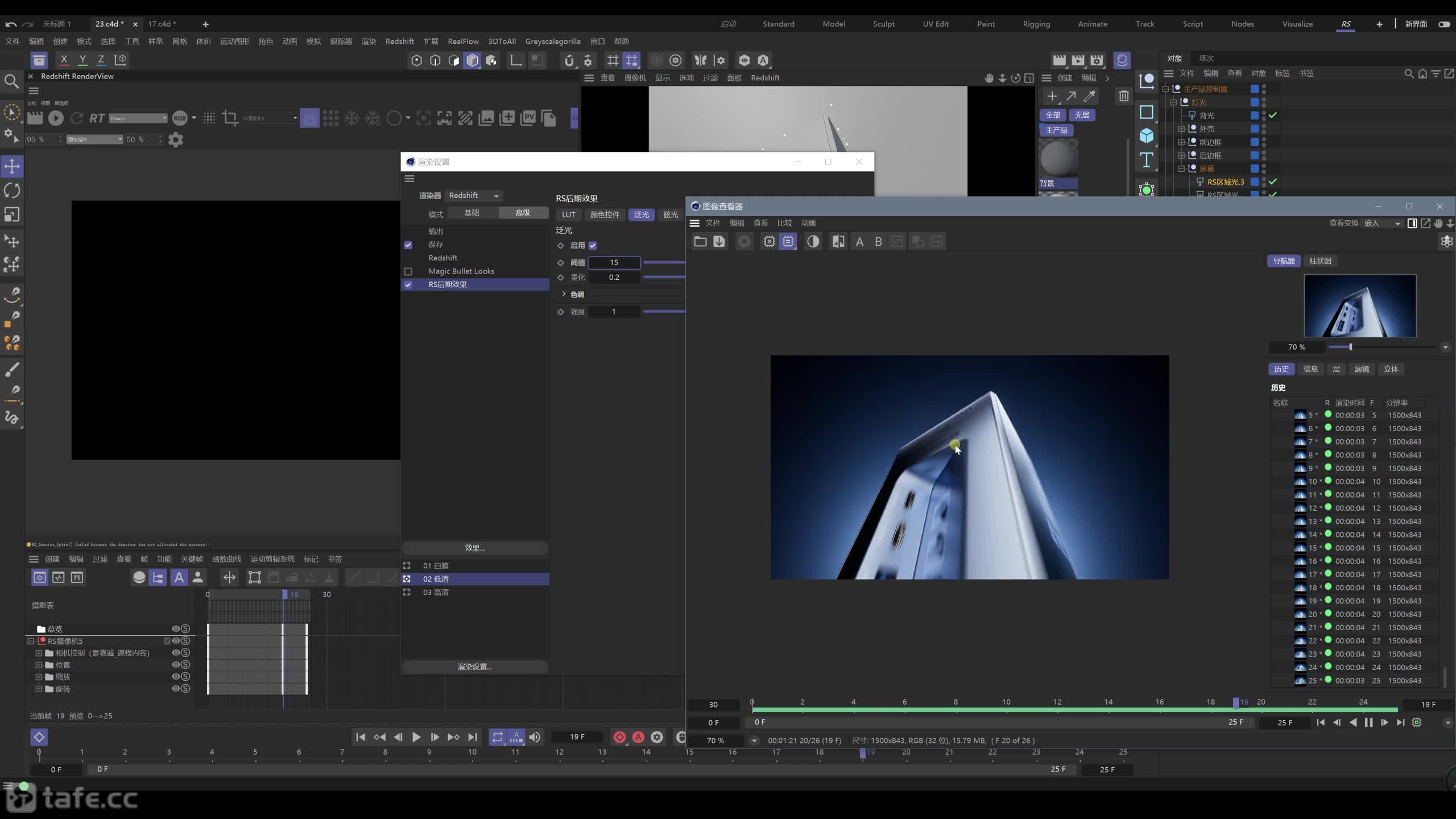Set compare image B in Image Viewer
The height and width of the screenshot is (819, 1456).
click(878, 242)
